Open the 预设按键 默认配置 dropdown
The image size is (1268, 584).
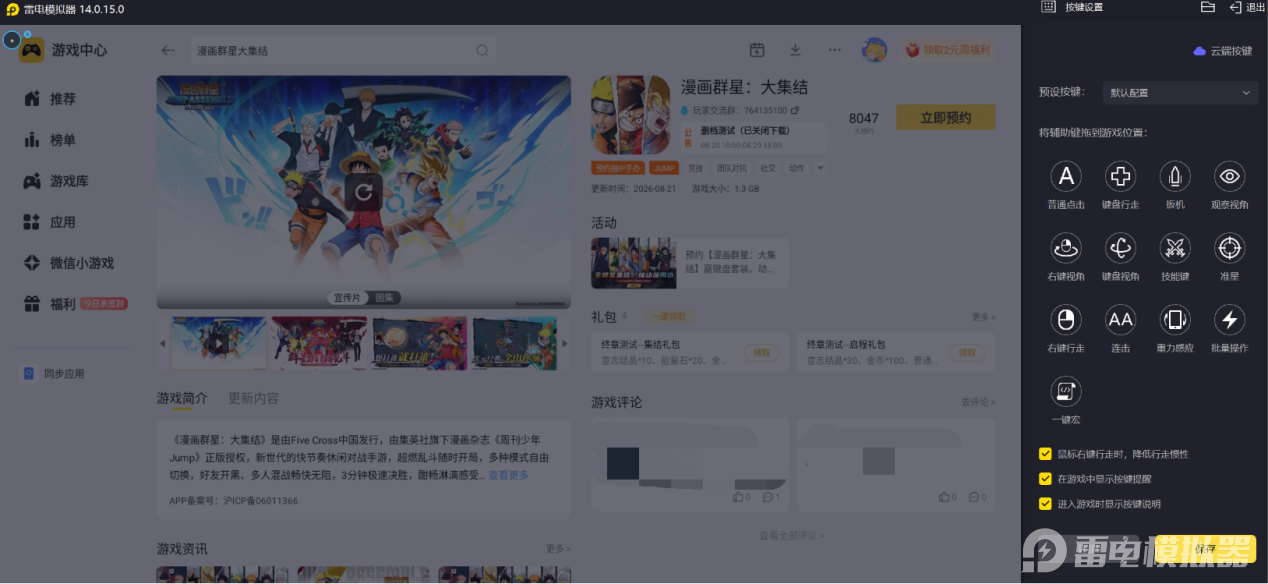click(x=1180, y=92)
